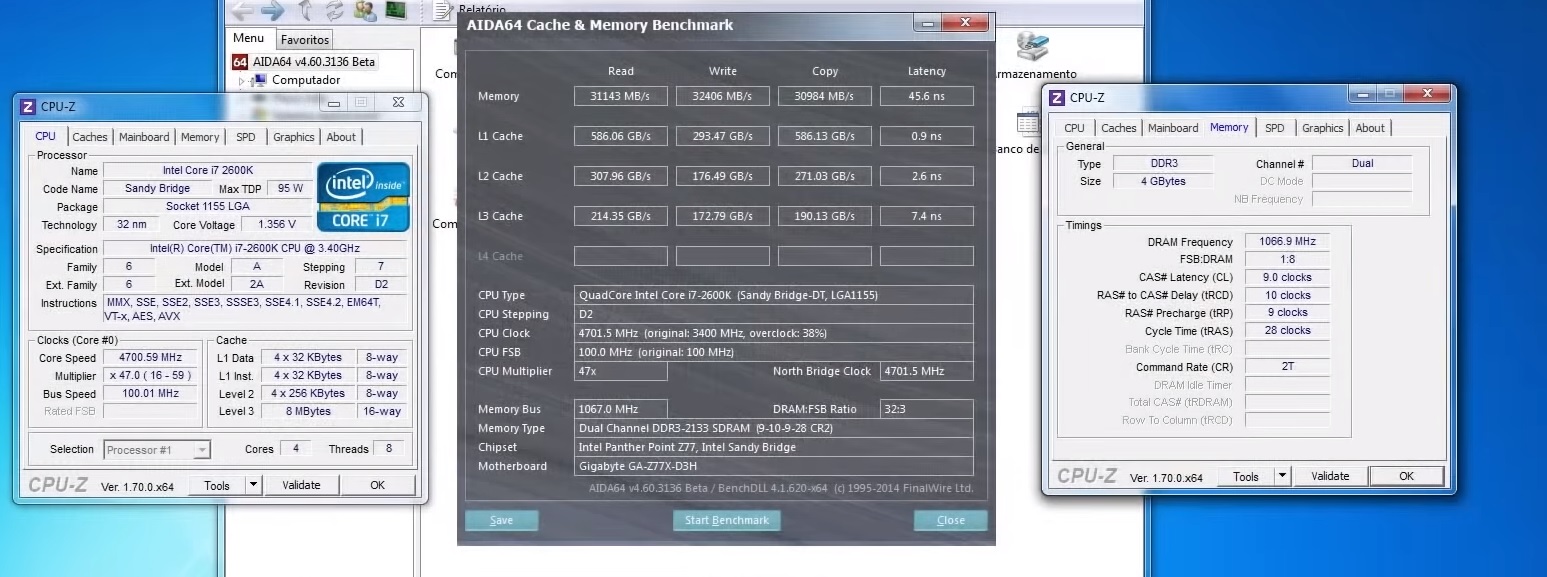The width and height of the screenshot is (1547, 577).
Task: Click processor Name field Intel Core i7 2600K
Action: point(207,171)
